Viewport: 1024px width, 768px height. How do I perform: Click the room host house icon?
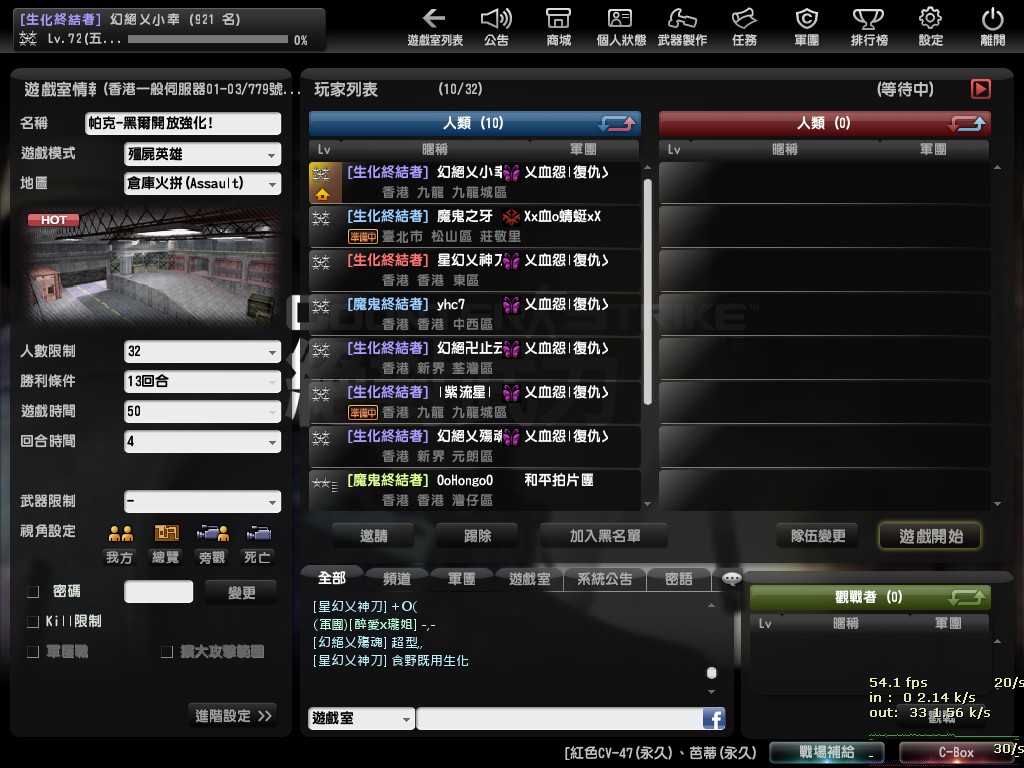pyautogui.click(x=322, y=195)
